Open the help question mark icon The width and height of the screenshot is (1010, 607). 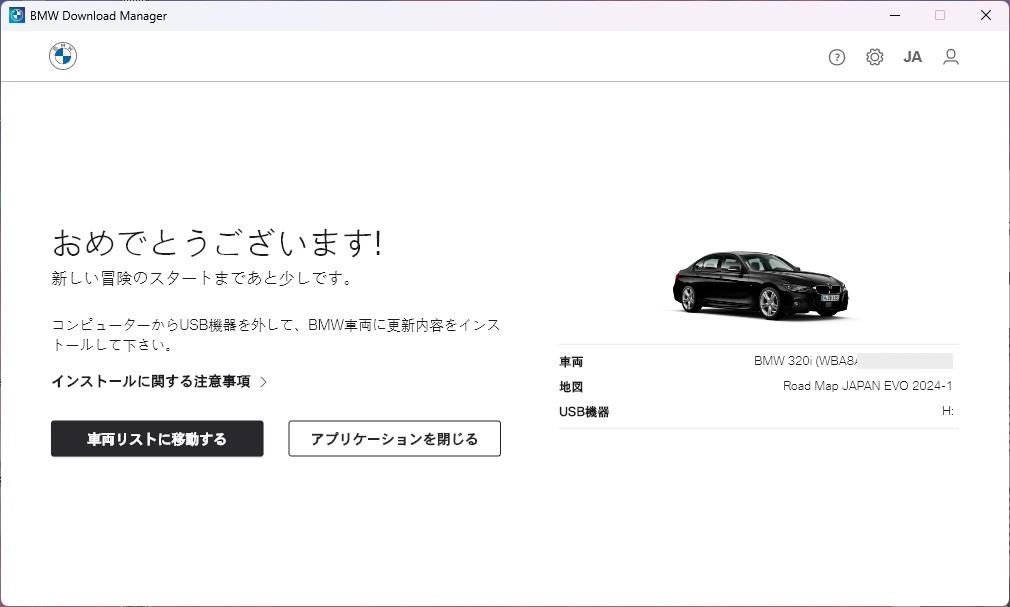coord(837,57)
